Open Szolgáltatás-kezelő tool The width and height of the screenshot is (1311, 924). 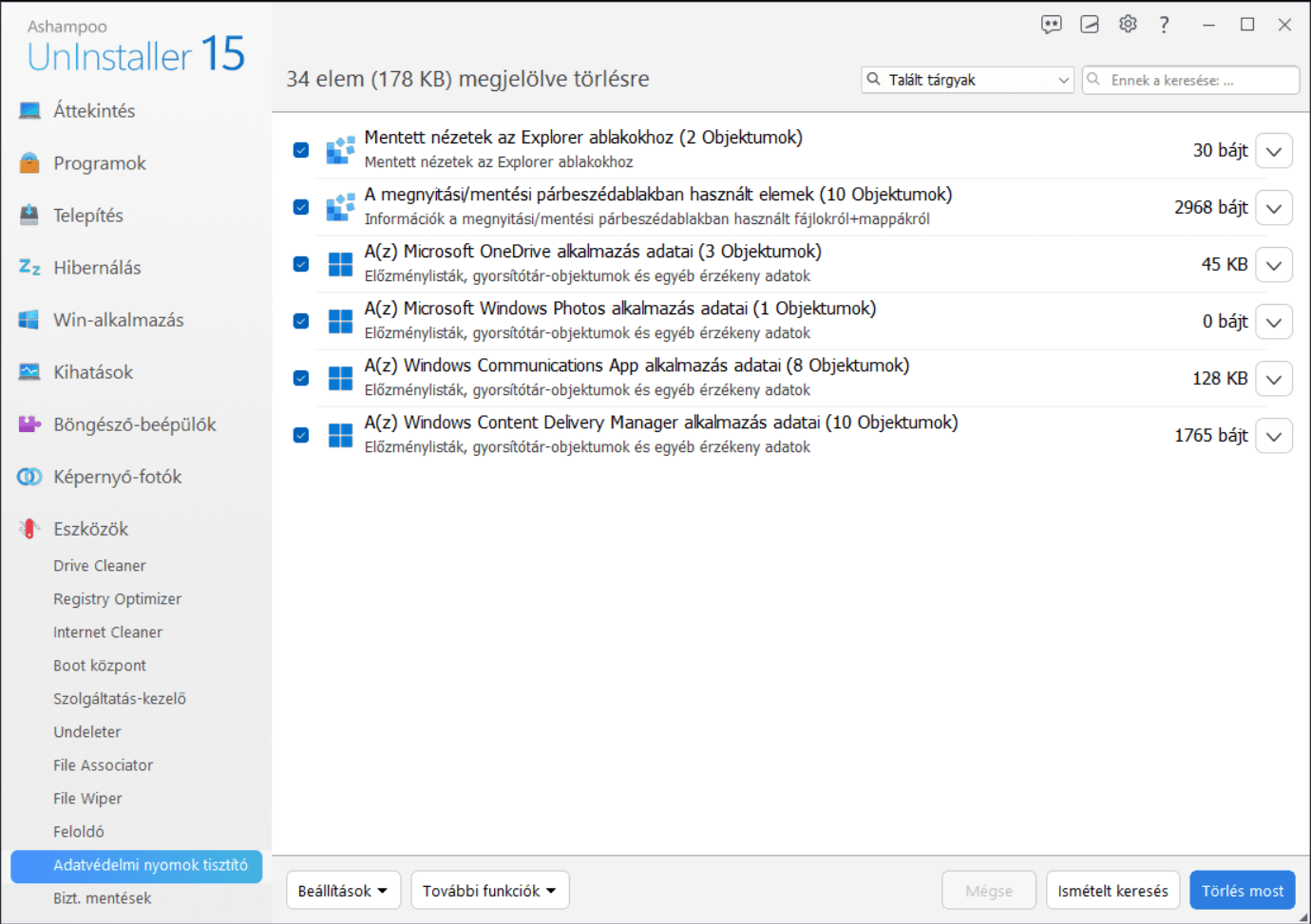pyautogui.click(x=120, y=699)
